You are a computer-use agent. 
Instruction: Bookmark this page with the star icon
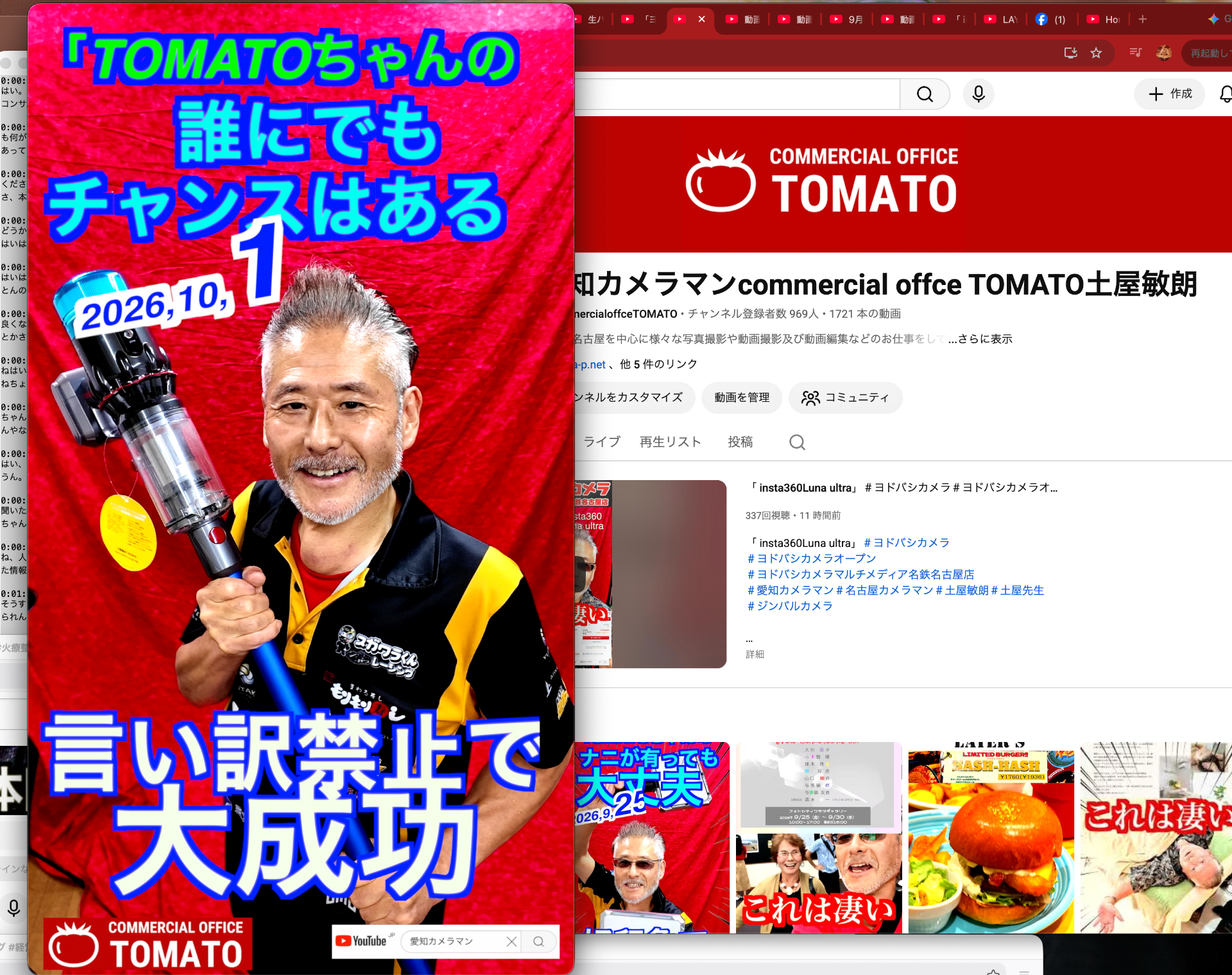(x=1096, y=53)
